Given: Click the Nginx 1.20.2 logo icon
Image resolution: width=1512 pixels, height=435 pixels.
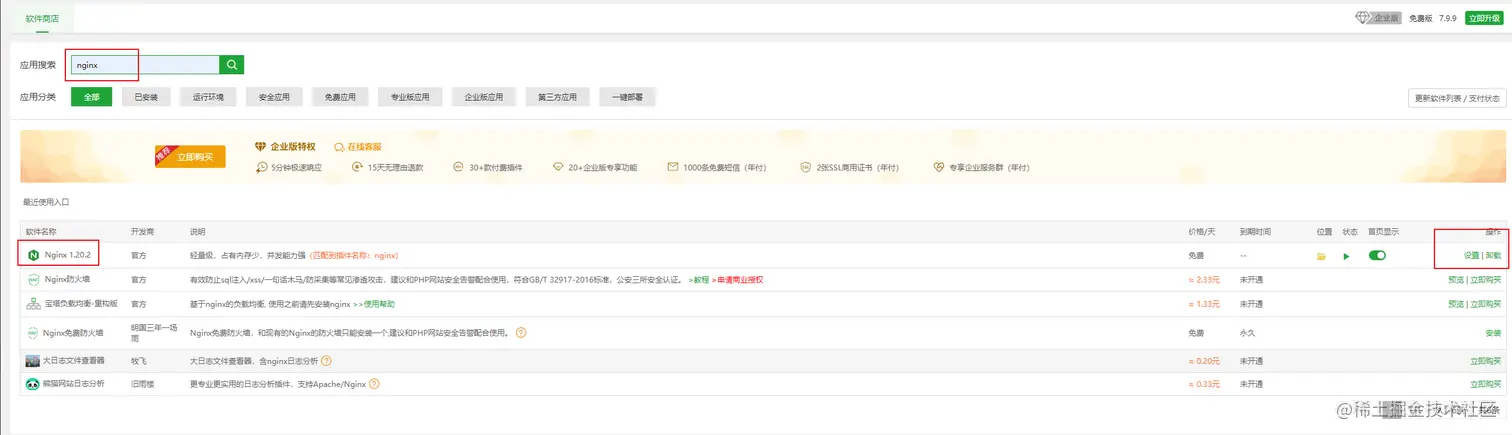Looking at the screenshot, I should pyautogui.click(x=33, y=256).
